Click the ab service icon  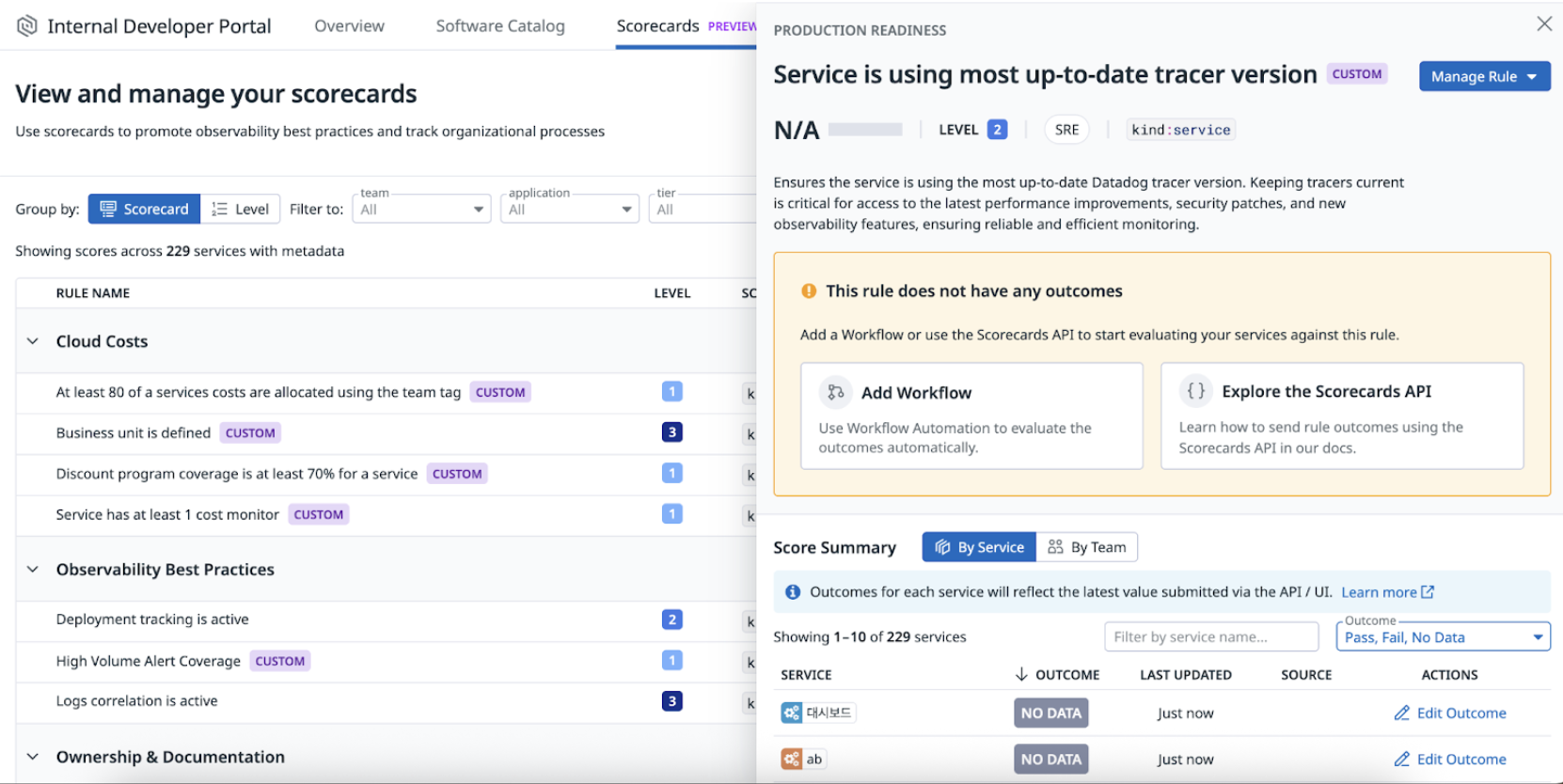pyautogui.click(x=792, y=759)
